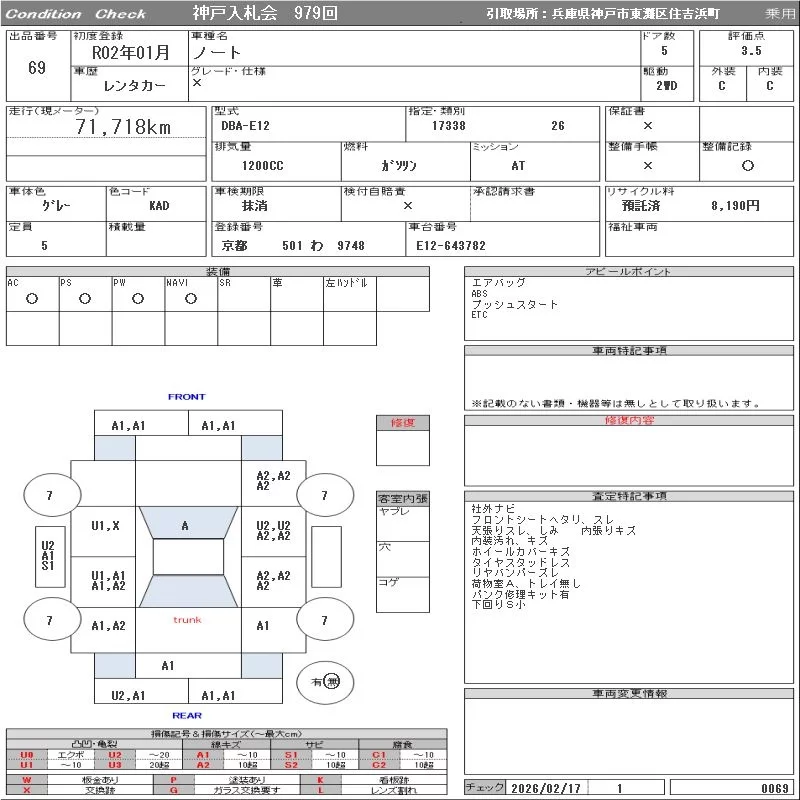
Task: Click the 修復内容 header
Action: (x=629, y=420)
